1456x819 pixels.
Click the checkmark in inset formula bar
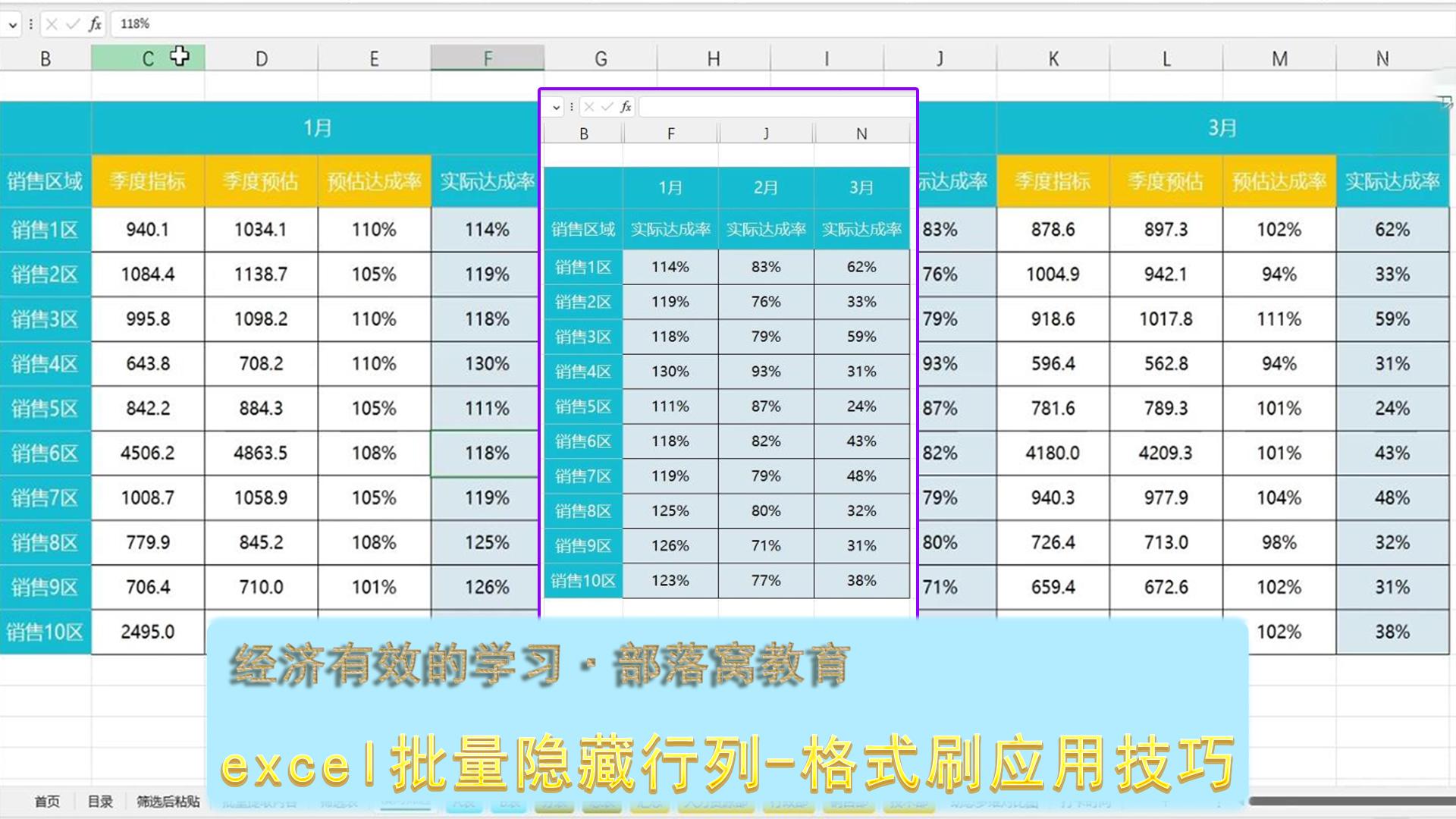click(x=607, y=107)
